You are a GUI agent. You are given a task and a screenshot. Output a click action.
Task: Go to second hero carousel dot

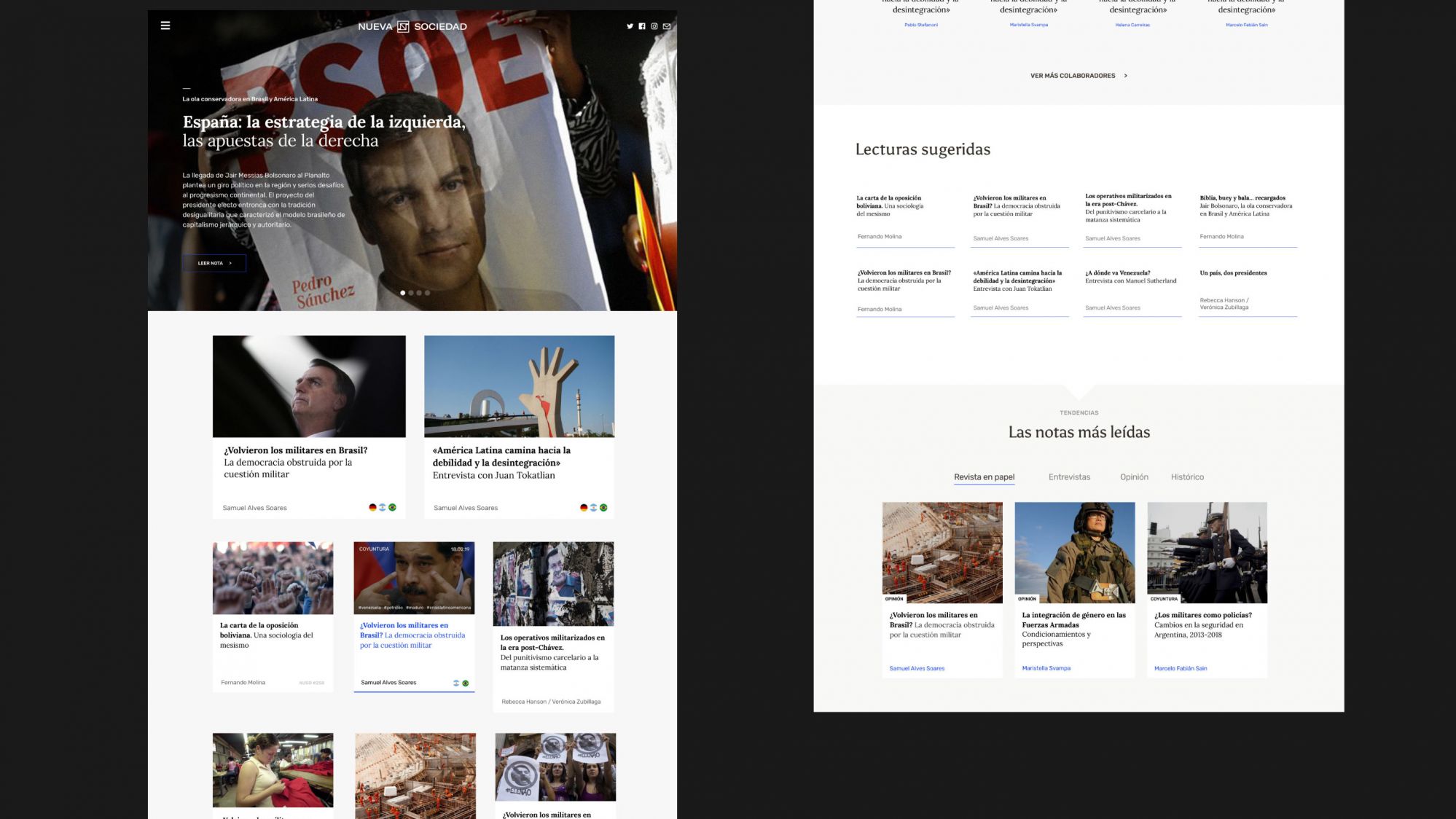411,293
